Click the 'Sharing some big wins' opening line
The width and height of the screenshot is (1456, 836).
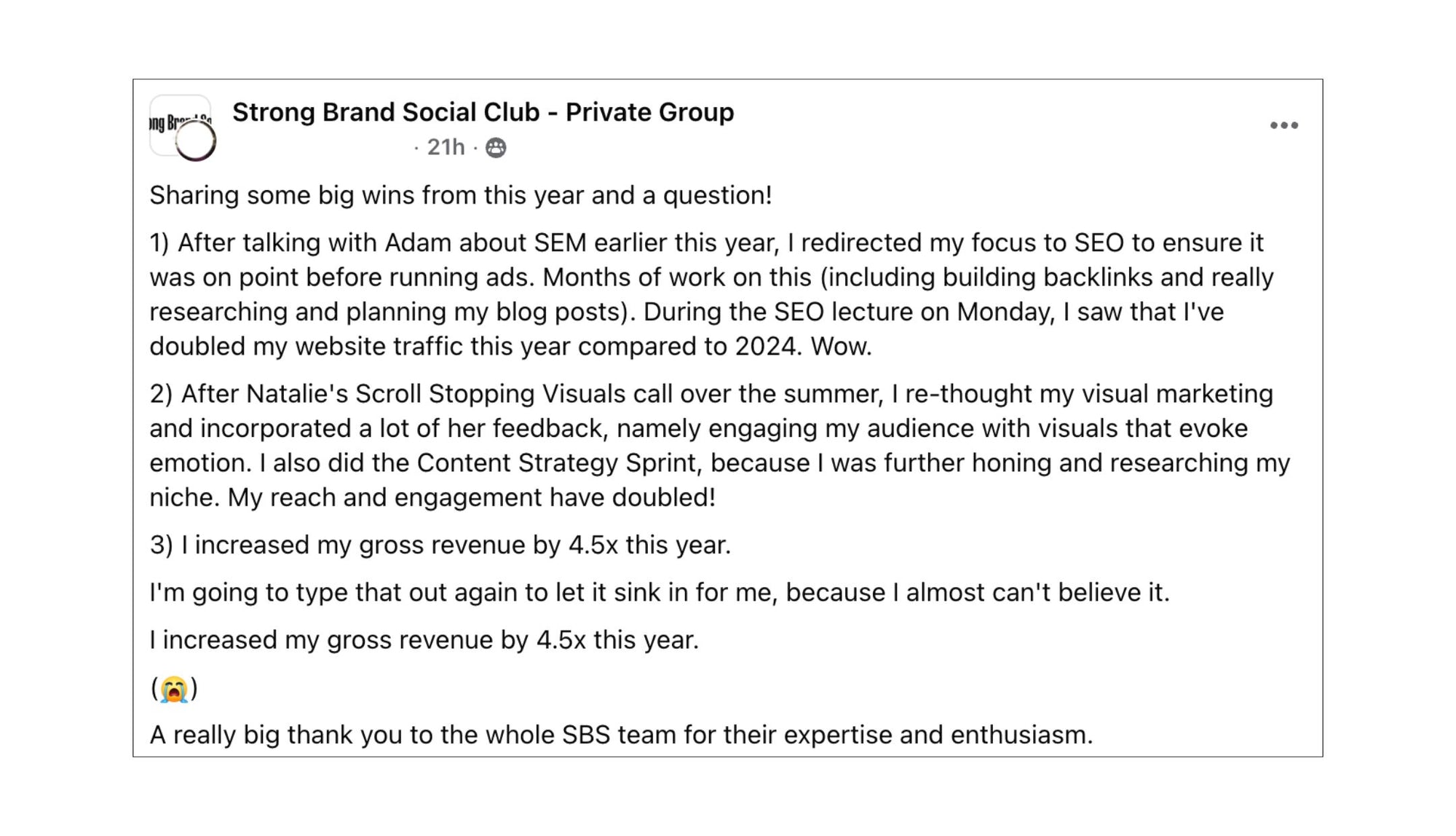[460, 195]
